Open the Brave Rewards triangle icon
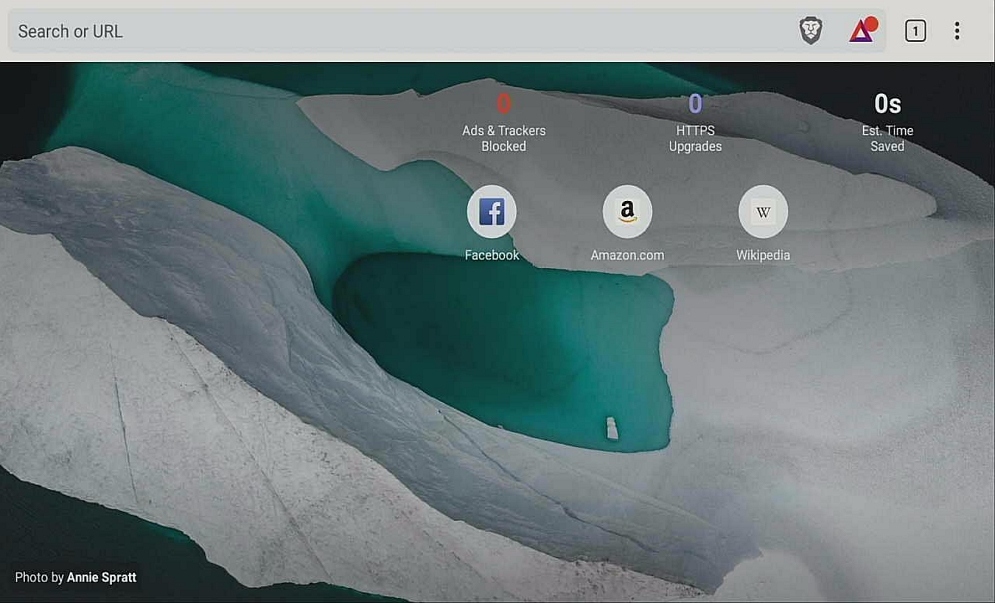Screen dimensions: 995x603 (x=863, y=30)
